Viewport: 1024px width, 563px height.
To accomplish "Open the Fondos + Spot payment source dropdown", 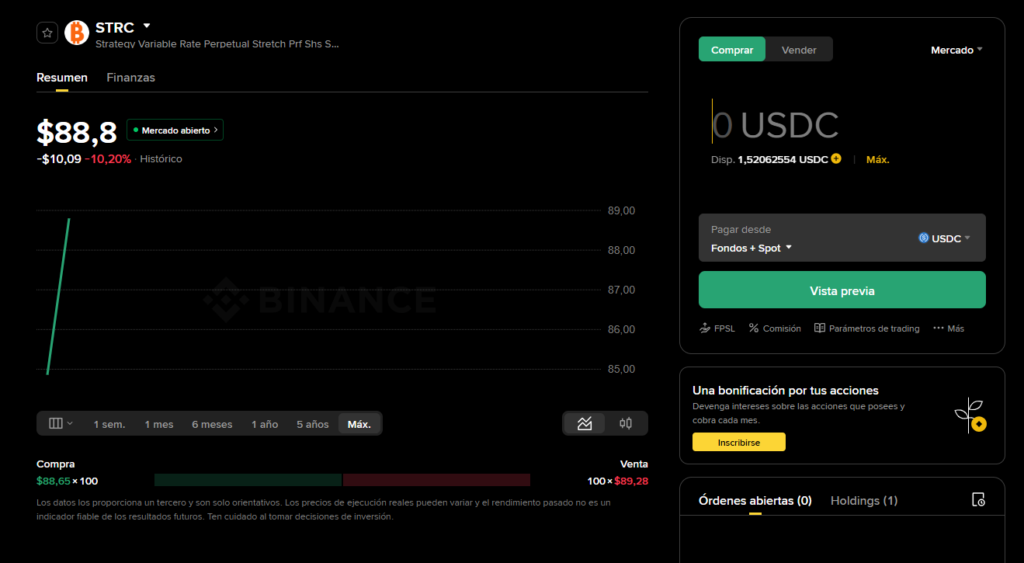I will (751, 248).
